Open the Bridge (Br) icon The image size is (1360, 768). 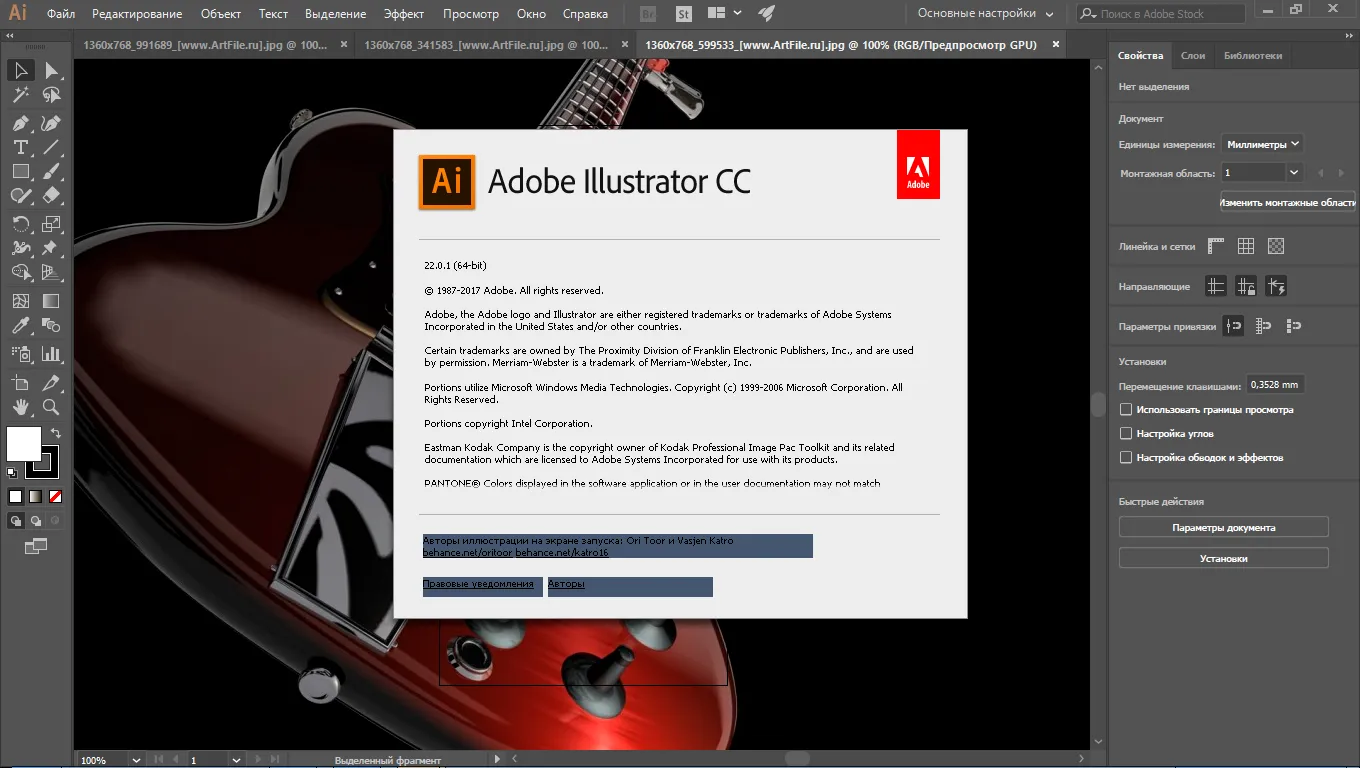[x=647, y=14]
